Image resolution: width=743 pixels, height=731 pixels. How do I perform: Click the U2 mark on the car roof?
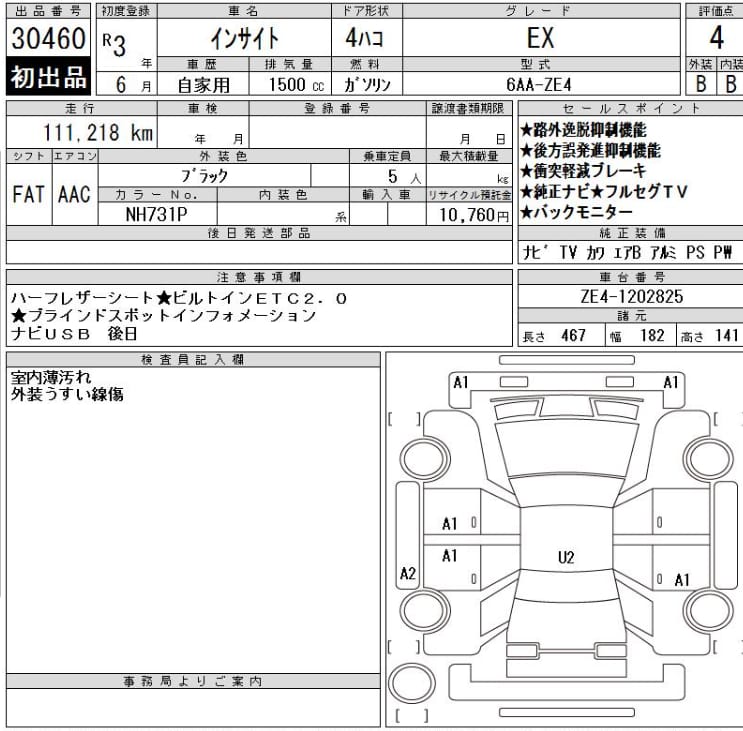pos(566,558)
